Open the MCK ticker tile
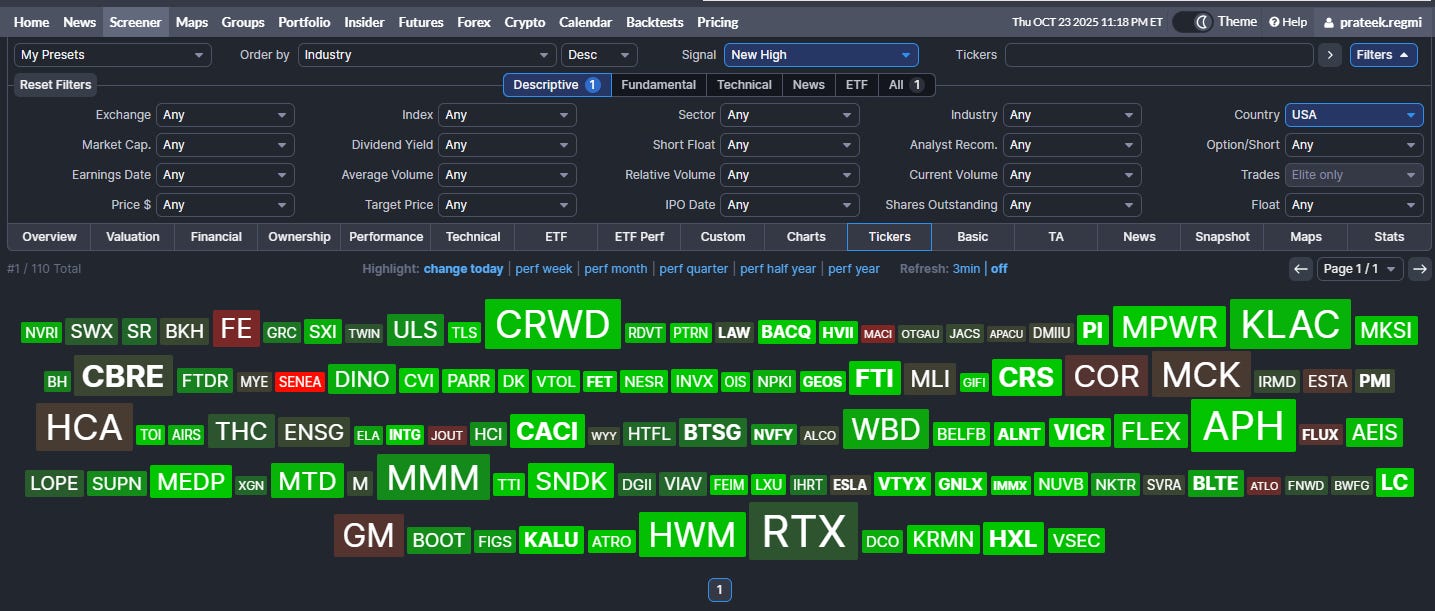The image size is (1435, 611). 1201,375
